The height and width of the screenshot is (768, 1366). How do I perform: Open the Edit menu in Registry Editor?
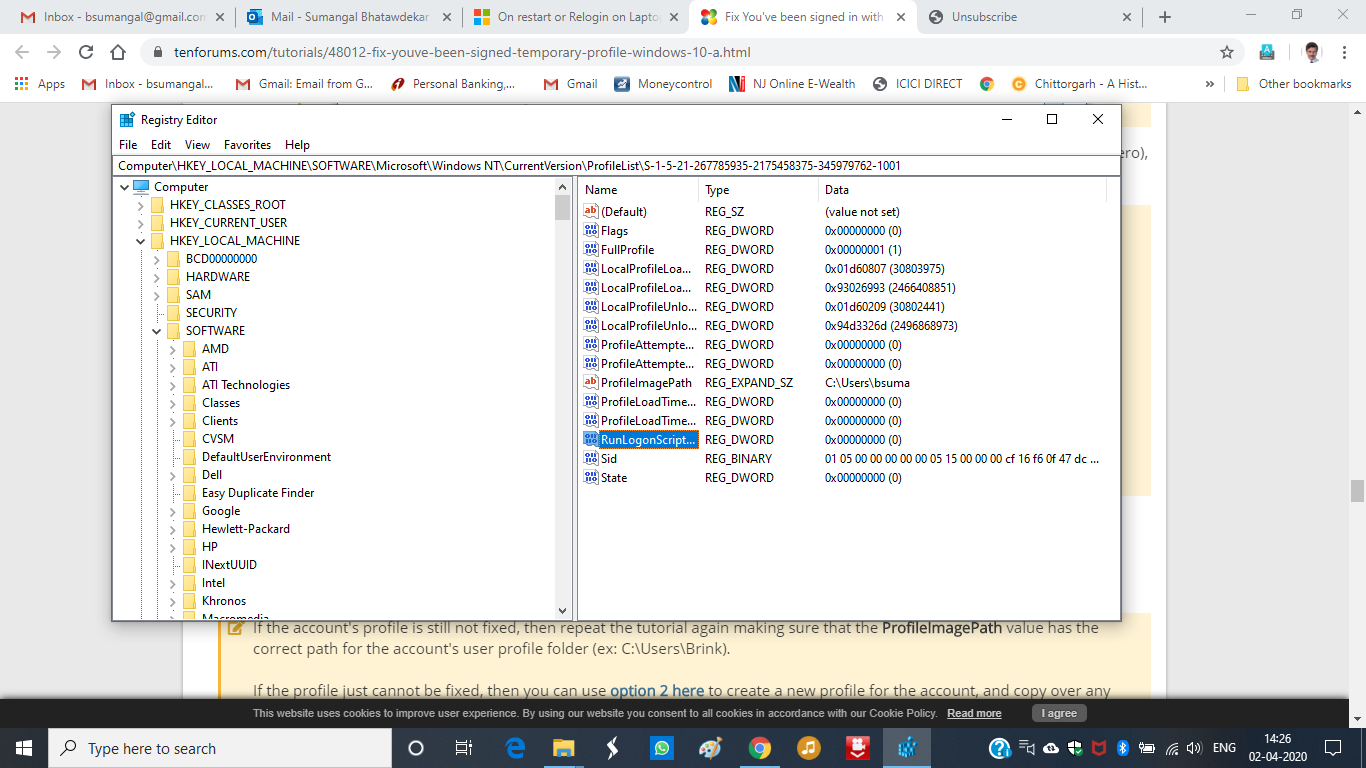coord(161,145)
